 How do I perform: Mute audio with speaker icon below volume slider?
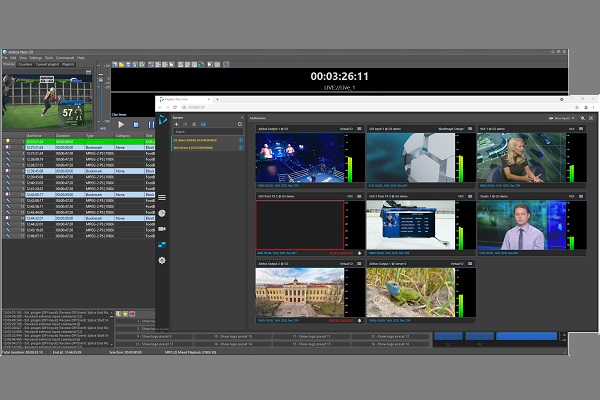coord(103,128)
